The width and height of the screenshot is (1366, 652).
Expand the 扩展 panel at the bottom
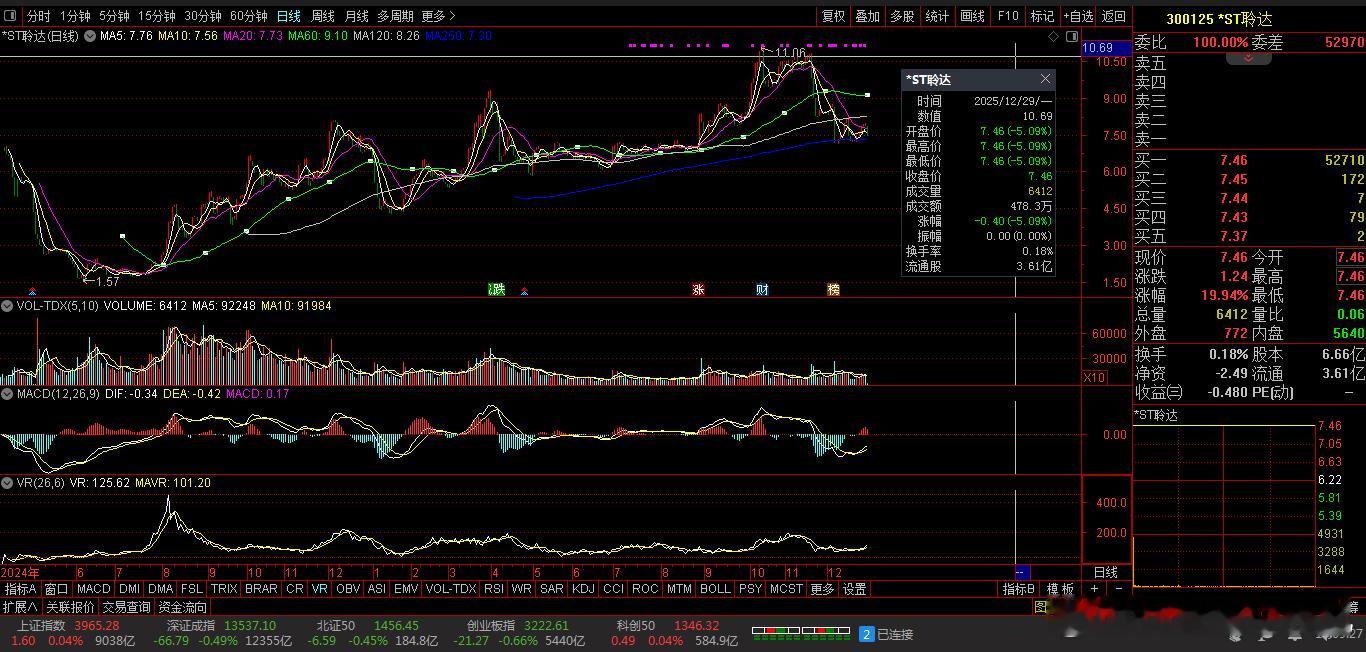tap(20, 607)
